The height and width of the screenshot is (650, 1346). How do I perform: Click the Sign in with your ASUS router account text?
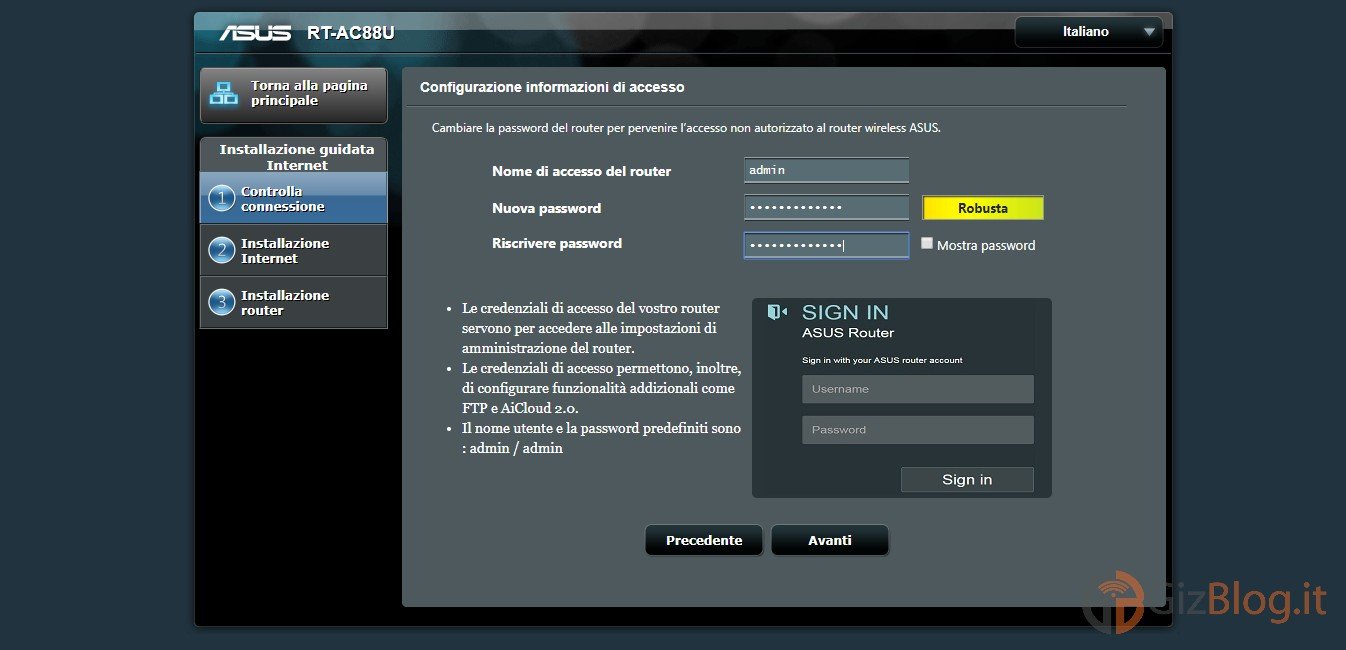tap(882, 360)
